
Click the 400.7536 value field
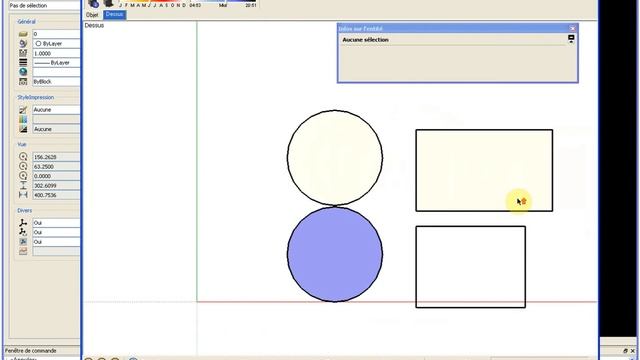tap(56, 195)
